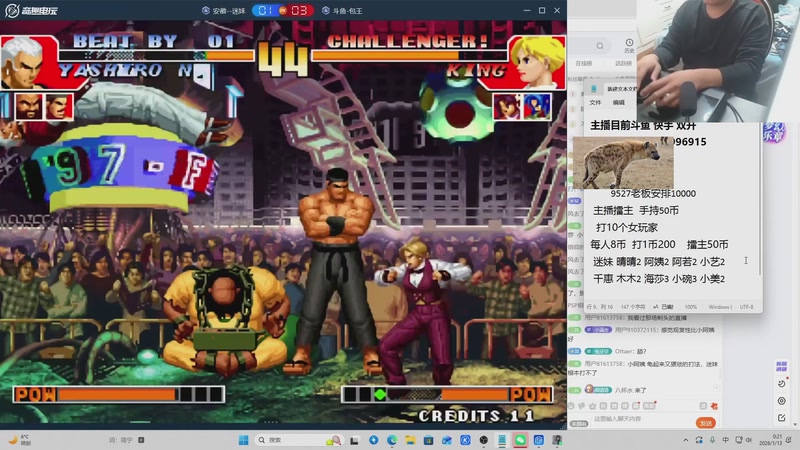Open File Explorer from the taskbar
The image size is (800, 450).
(410, 440)
